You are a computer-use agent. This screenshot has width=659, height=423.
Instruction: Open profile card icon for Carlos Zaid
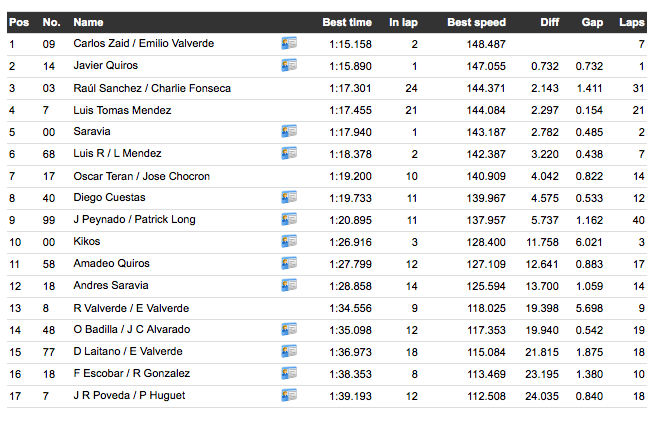click(289, 44)
